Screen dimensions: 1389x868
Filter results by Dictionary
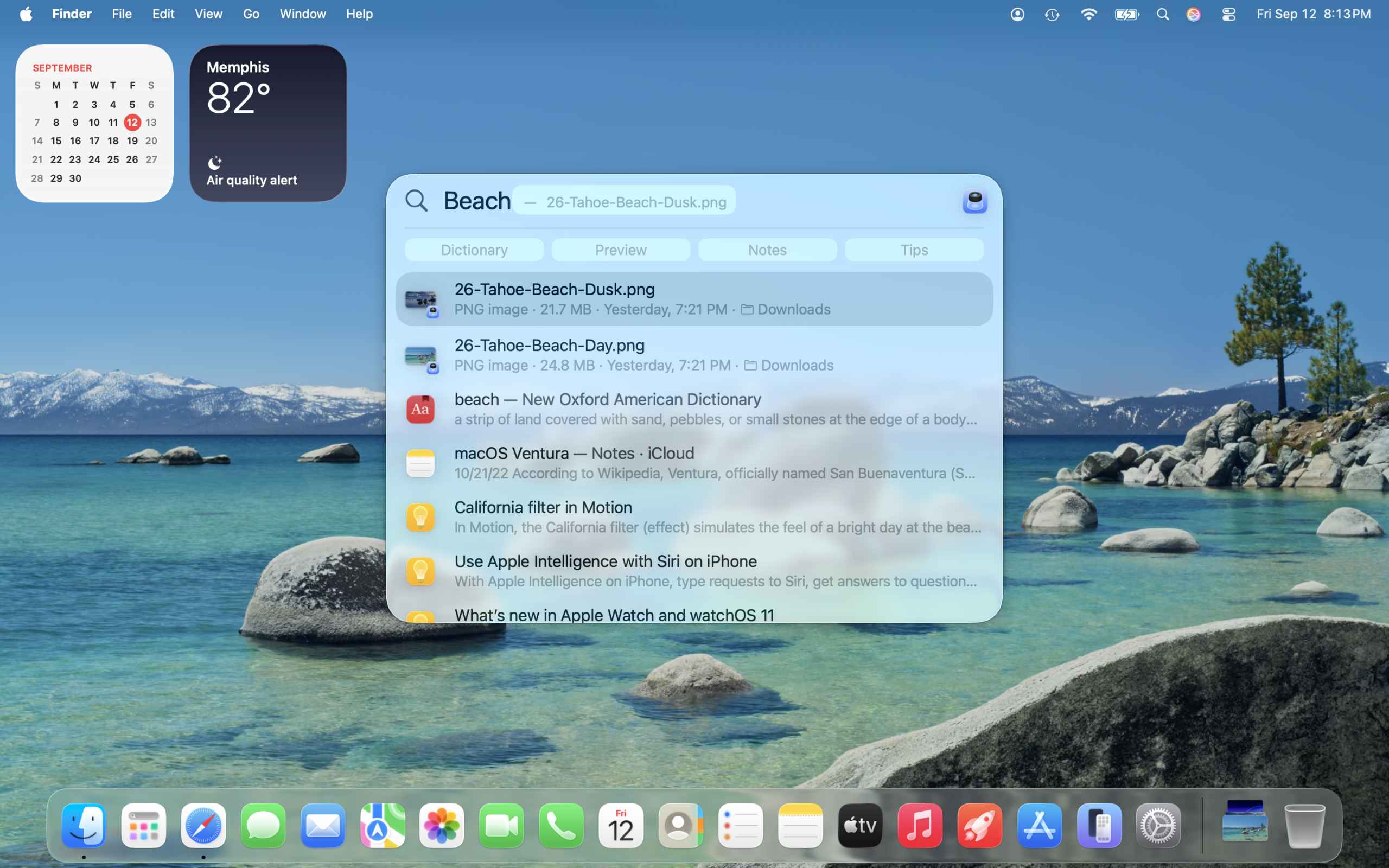(474, 250)
